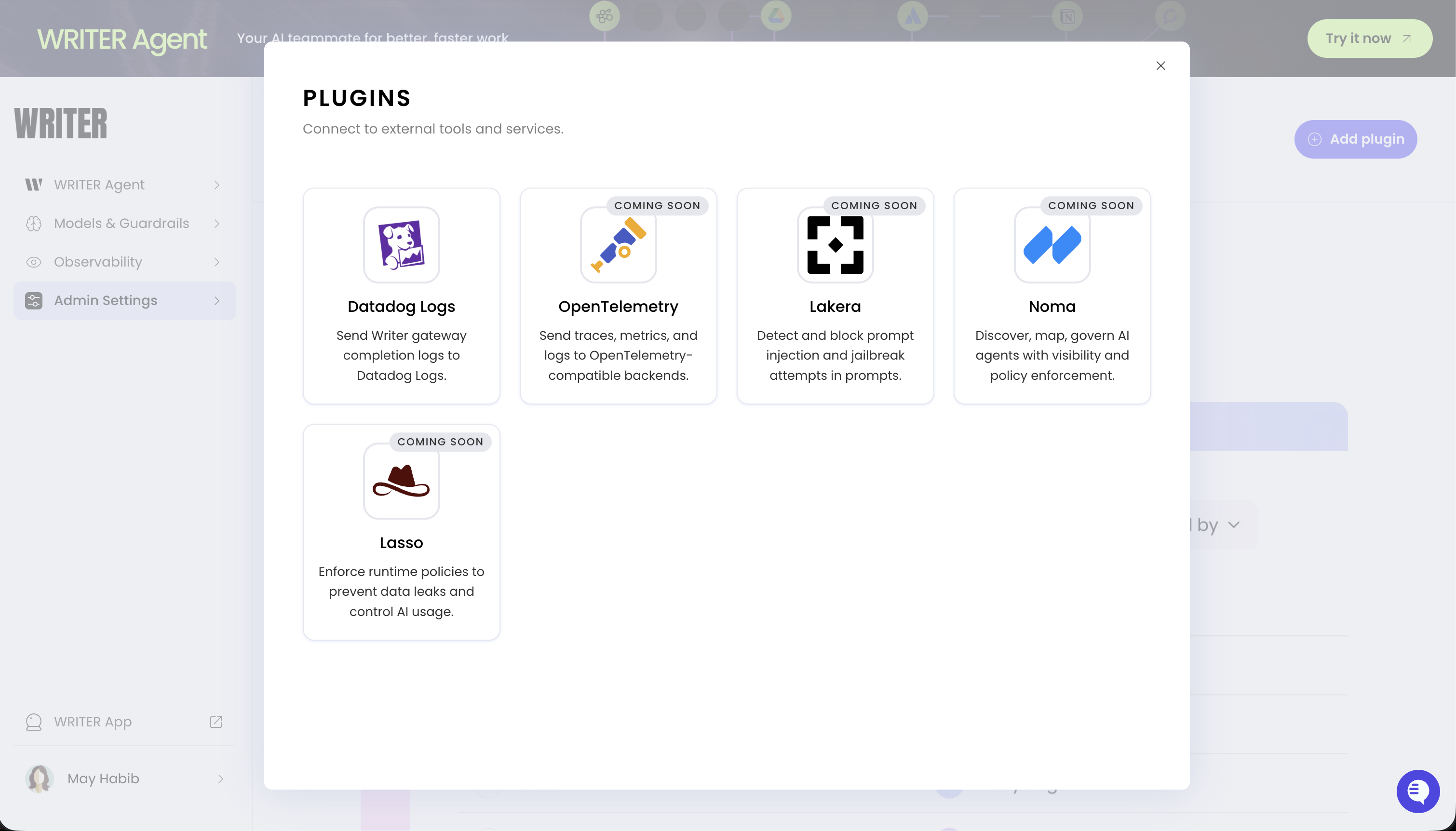Screen dimensions: 1456x831
Task: Select the Datadog Logs plugin icon
Action: (401, 244)
